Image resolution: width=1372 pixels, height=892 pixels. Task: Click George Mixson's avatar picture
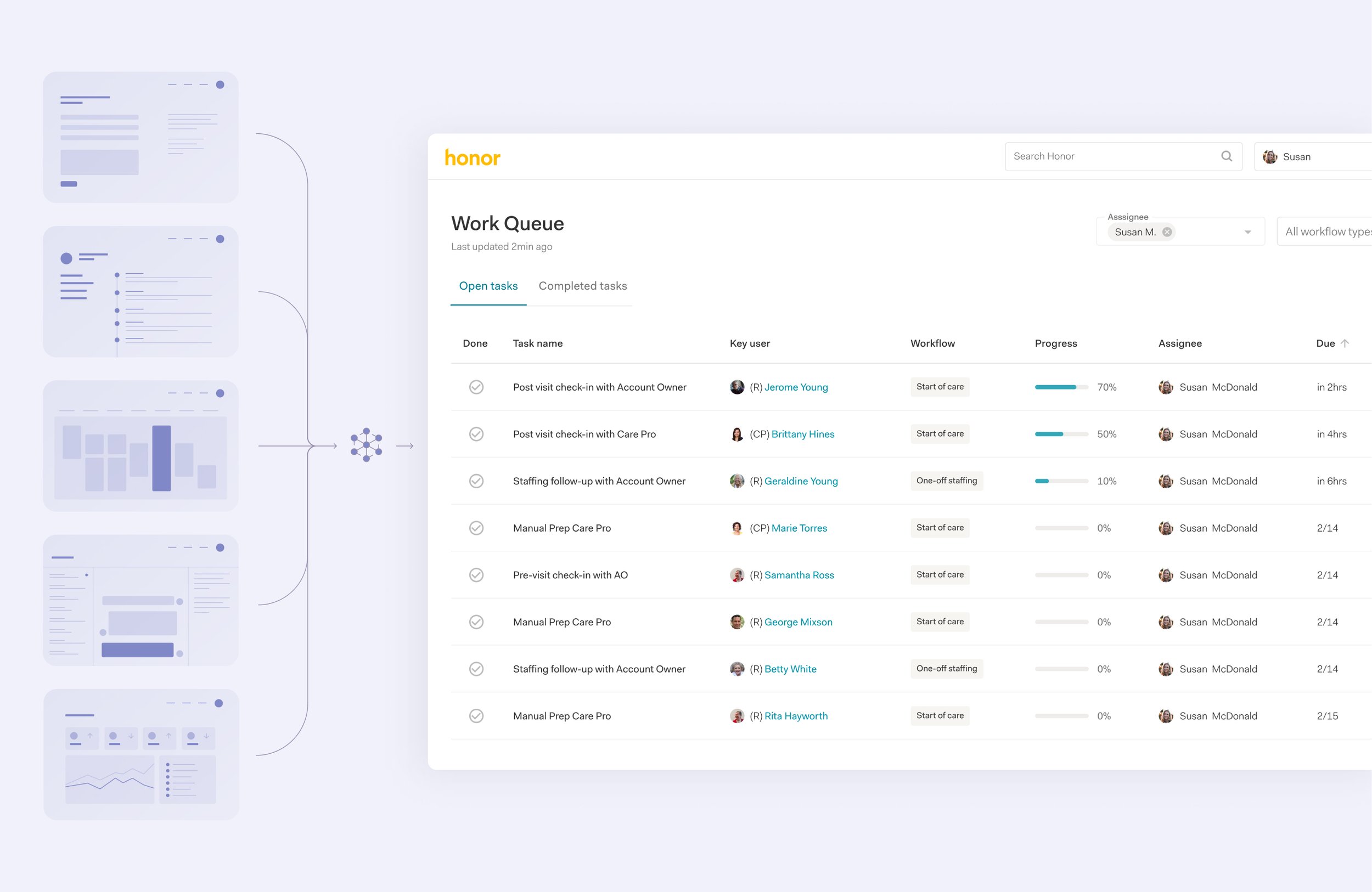pos(736,622)
